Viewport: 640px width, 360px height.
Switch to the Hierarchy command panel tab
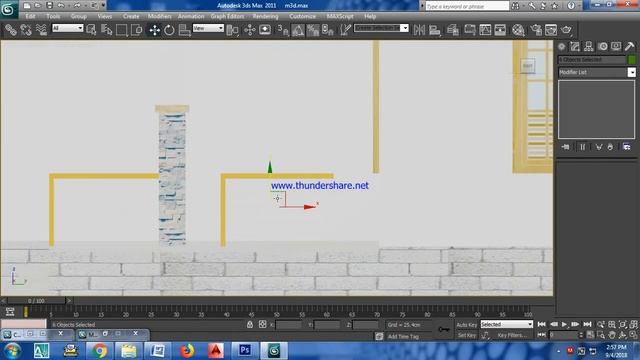coord(589,47)
